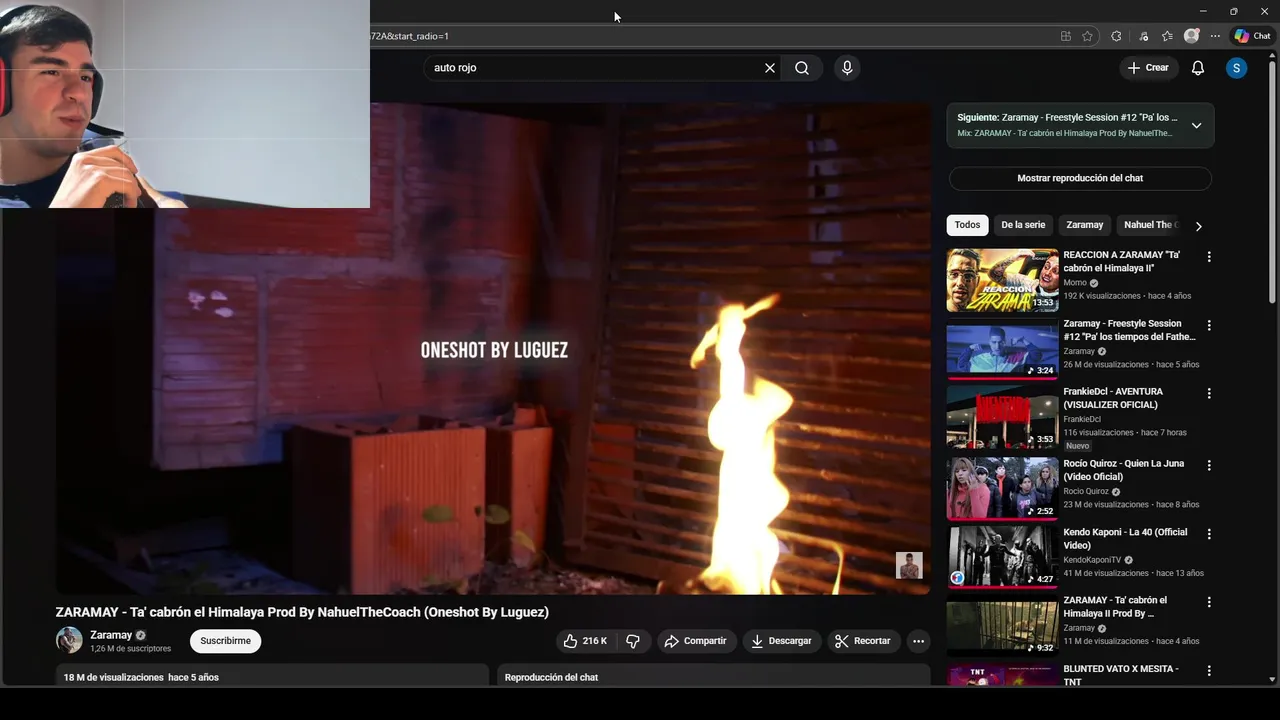Viewport: 1280px width, 720px height.
Task: Open more actions ellipsis under video
Action: click(x=918, y=641)
